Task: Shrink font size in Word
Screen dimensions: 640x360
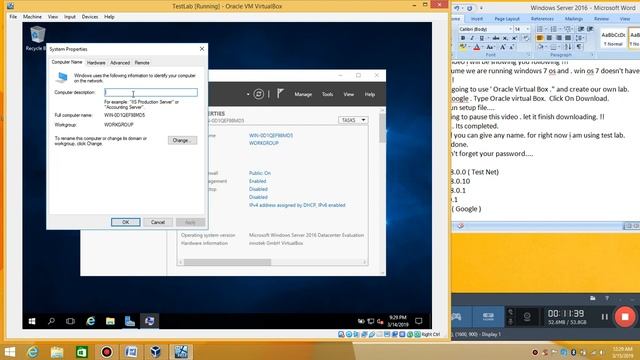Action: (511, 47)
